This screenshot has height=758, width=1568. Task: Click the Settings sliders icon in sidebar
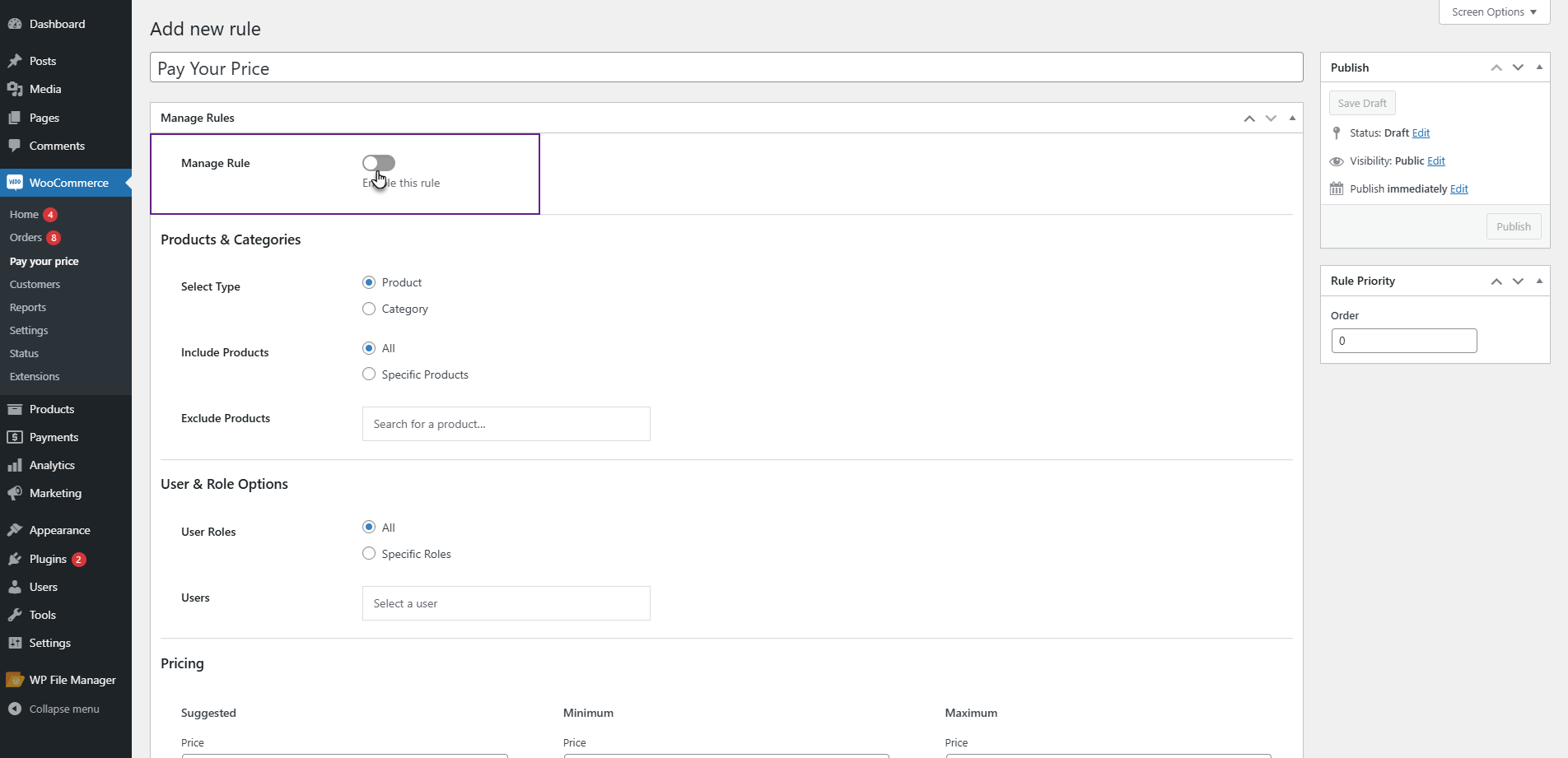coord(15,643)
